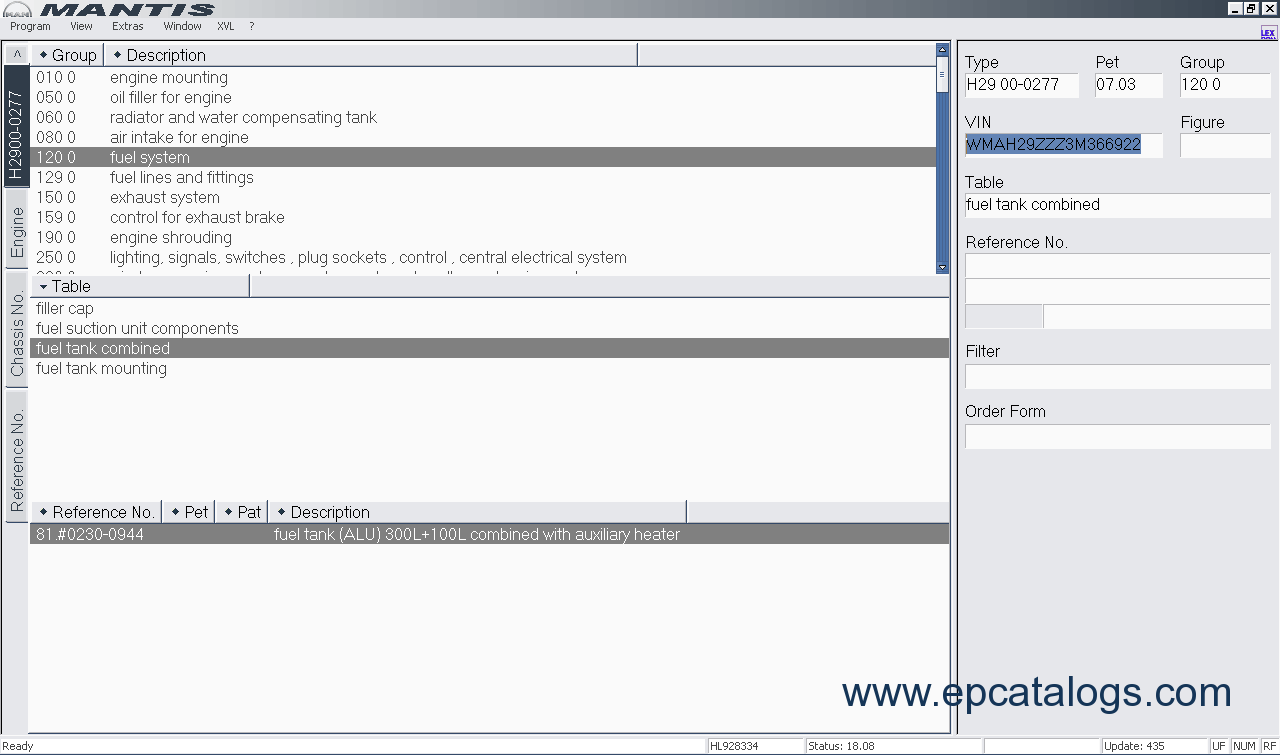Viewport: 1280px width, 755px height.
Task: Click the scroll-up arrow of the group list
Action: pos(942,50)
